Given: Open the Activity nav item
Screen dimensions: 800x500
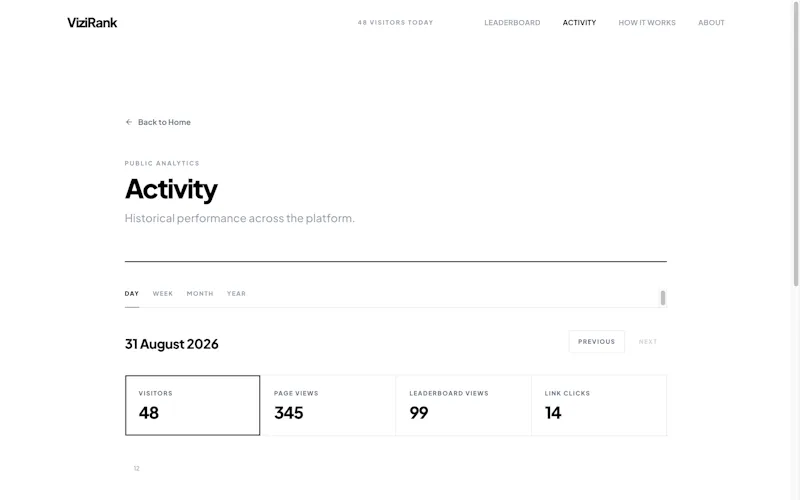Looking at the screenshot, I should click(x=579, y=22).
